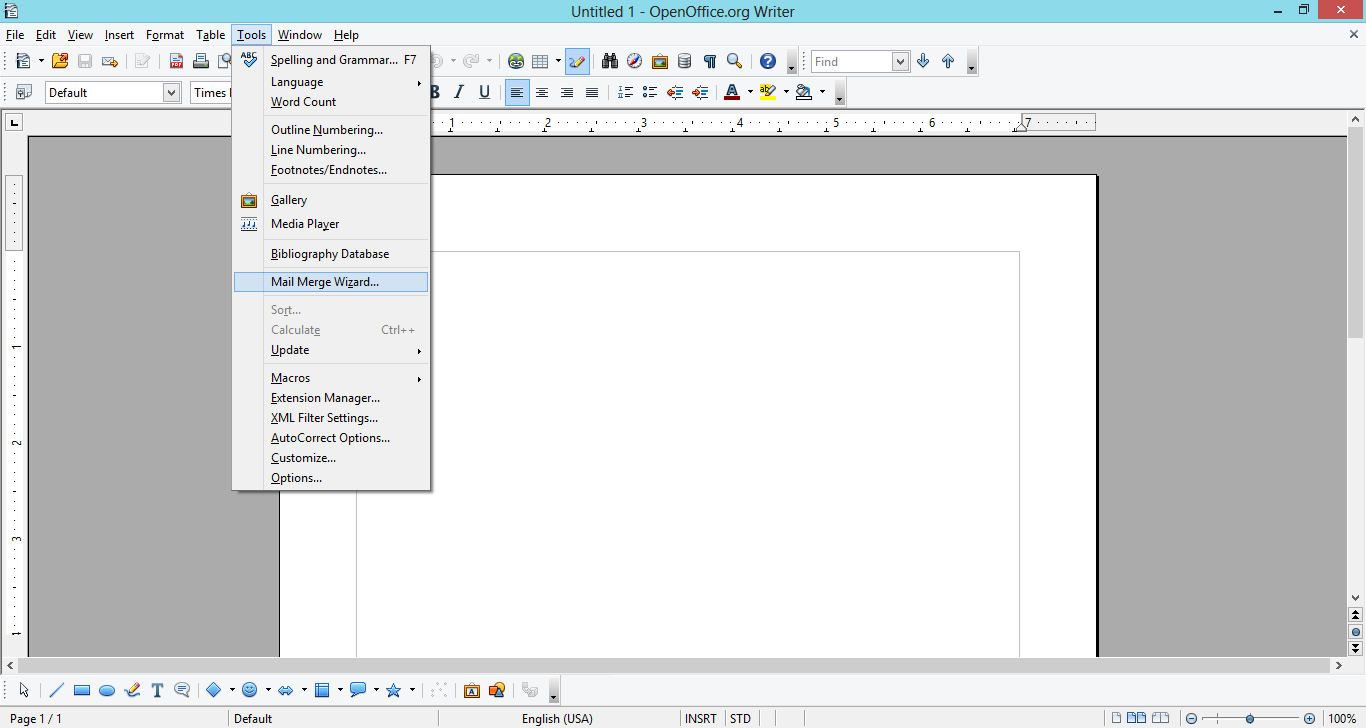The image size is (1366, 728).
Task: Expand the Basic Shapes dropdown arrow
Action: click(232, 690)
